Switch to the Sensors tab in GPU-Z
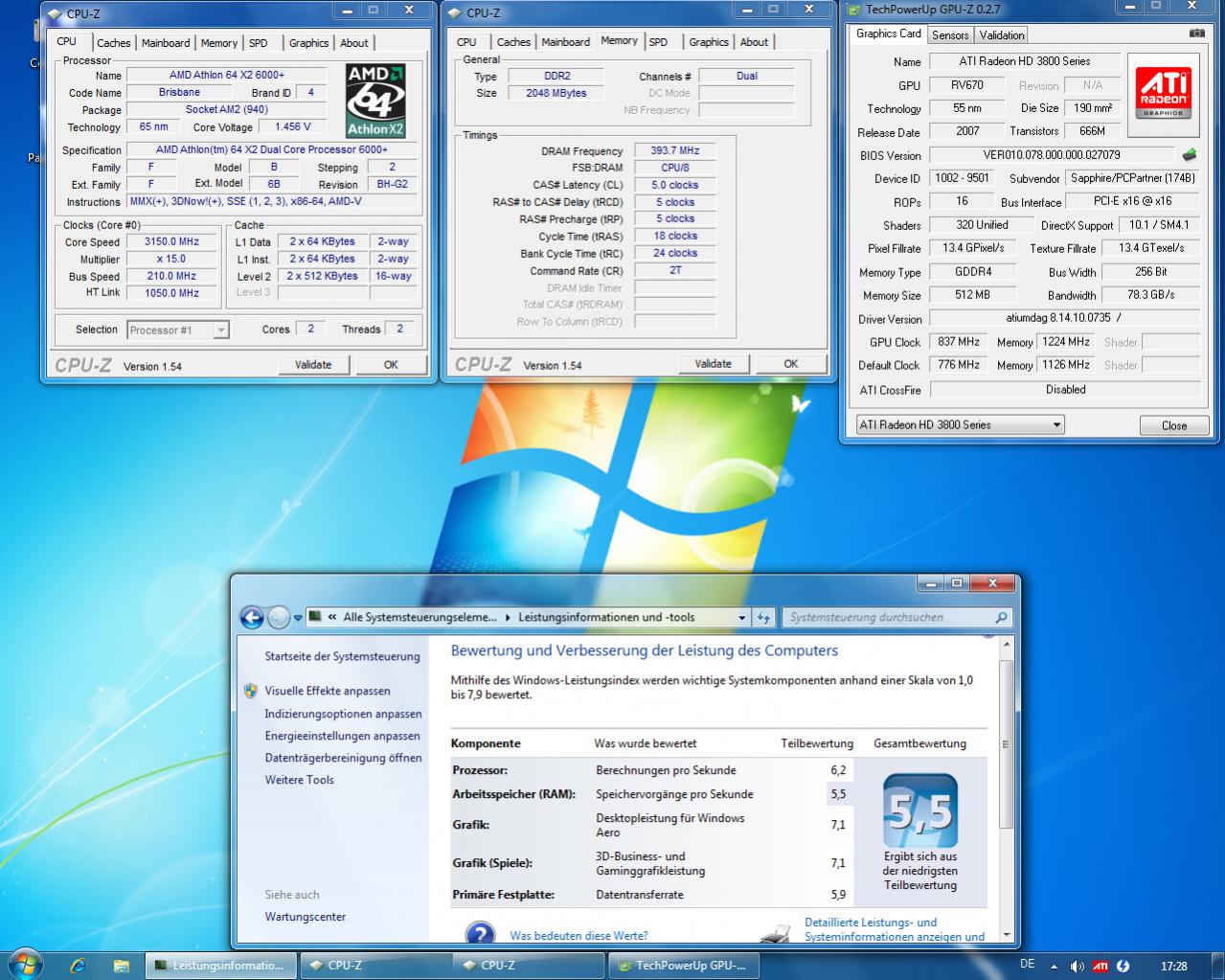Image resolution: width=1225 pixels, height=980 pixels. [950, 35]
